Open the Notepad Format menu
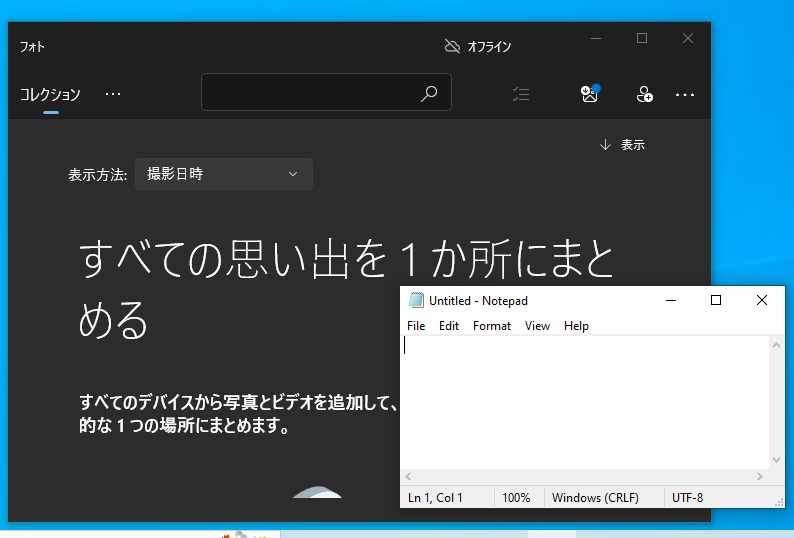This screenshot has height=538, width=794. click(492, 326)
